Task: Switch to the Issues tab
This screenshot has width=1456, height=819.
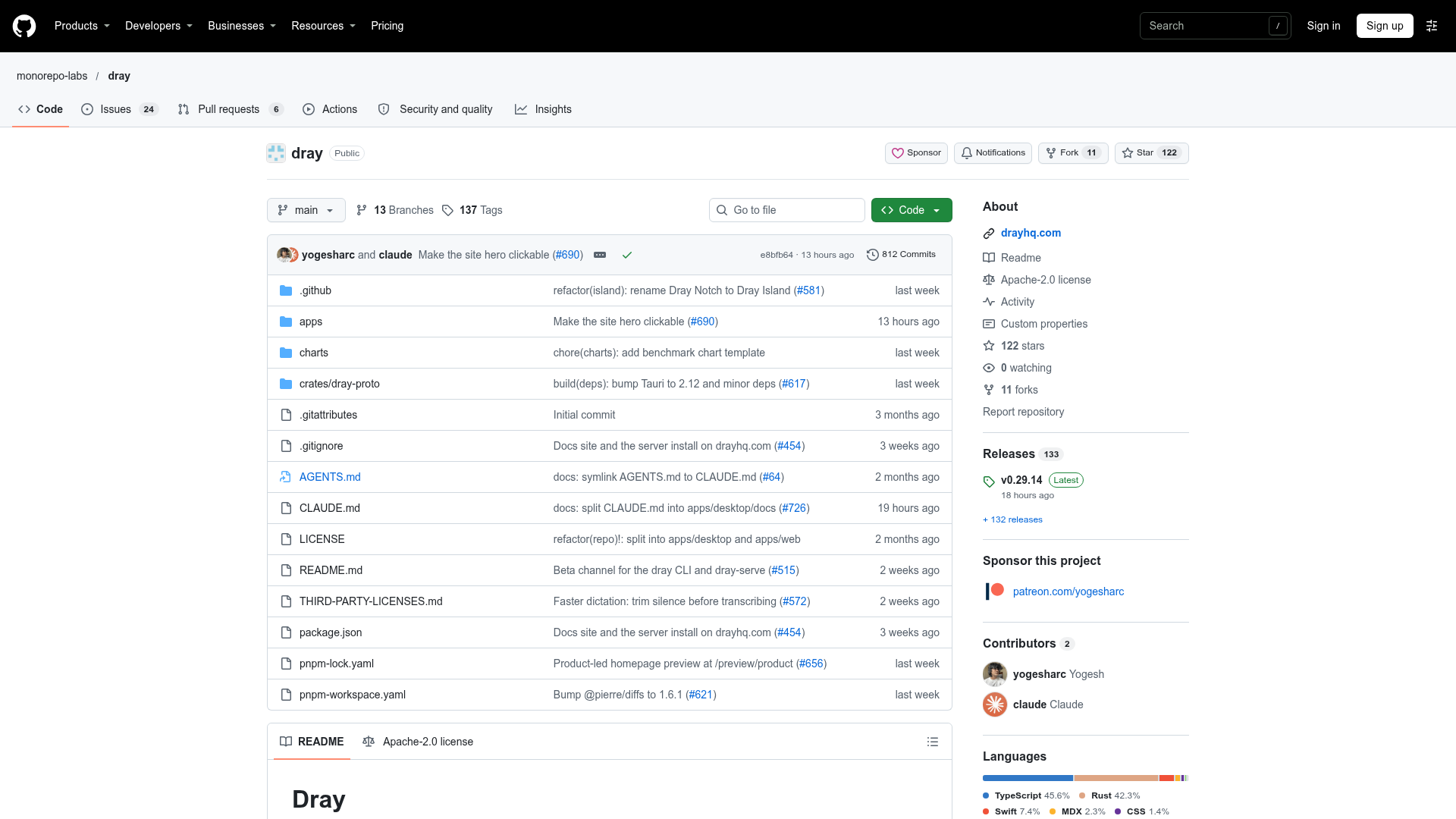Action: [120, 109]
